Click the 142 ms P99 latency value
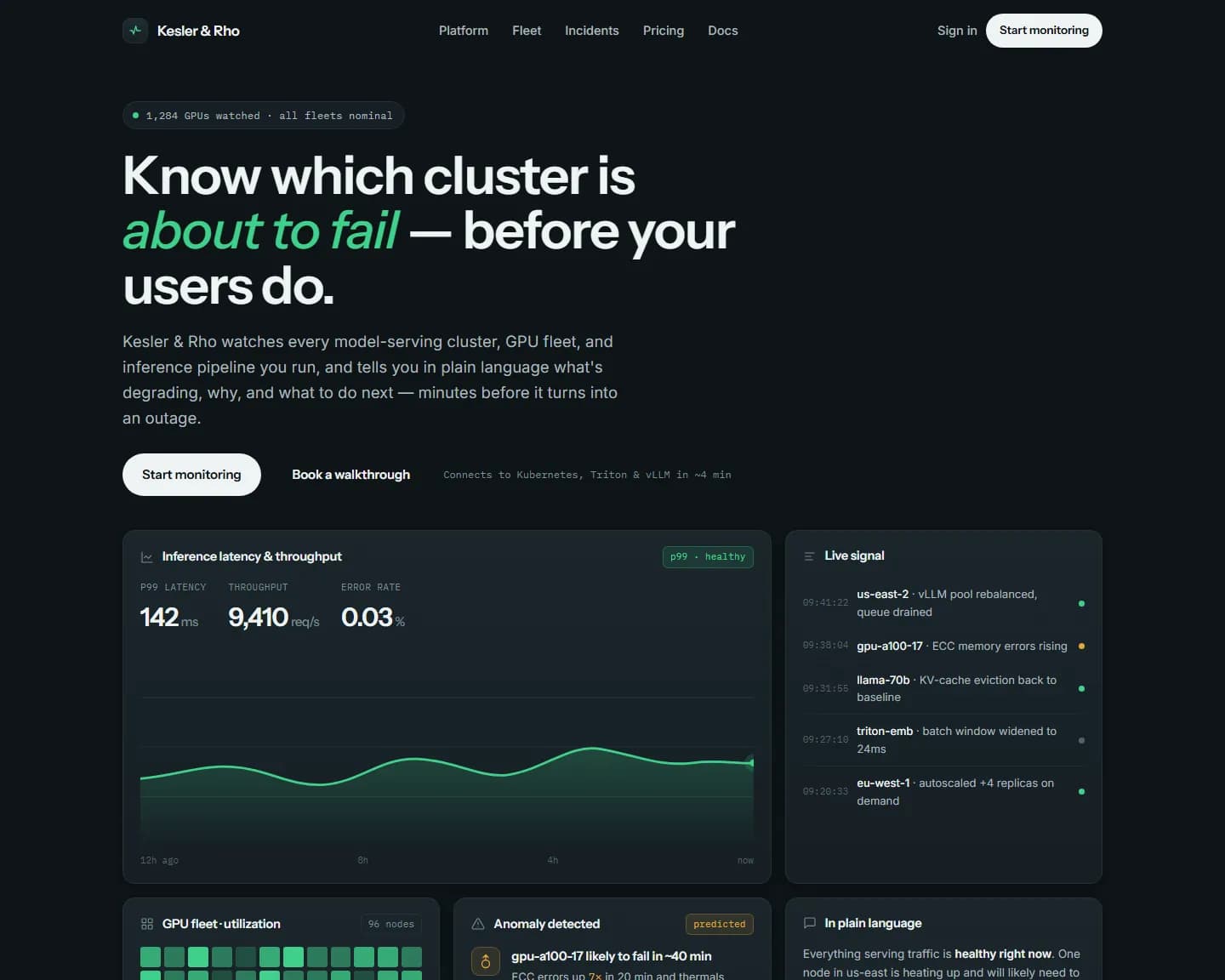This screenshot has width=1225, height=980. [169, 618]
